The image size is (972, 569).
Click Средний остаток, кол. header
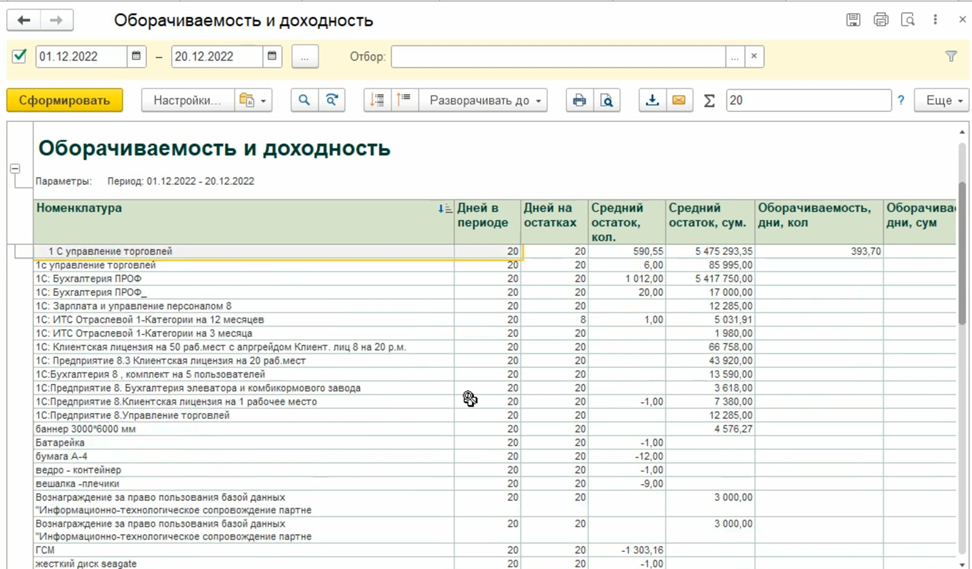pyautogui.click(x=627, y=221)
